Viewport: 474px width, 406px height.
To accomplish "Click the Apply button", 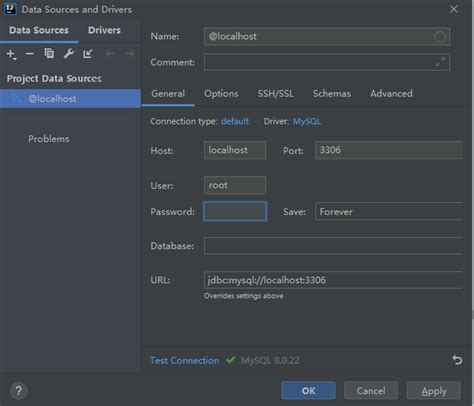I will point(434,391).
